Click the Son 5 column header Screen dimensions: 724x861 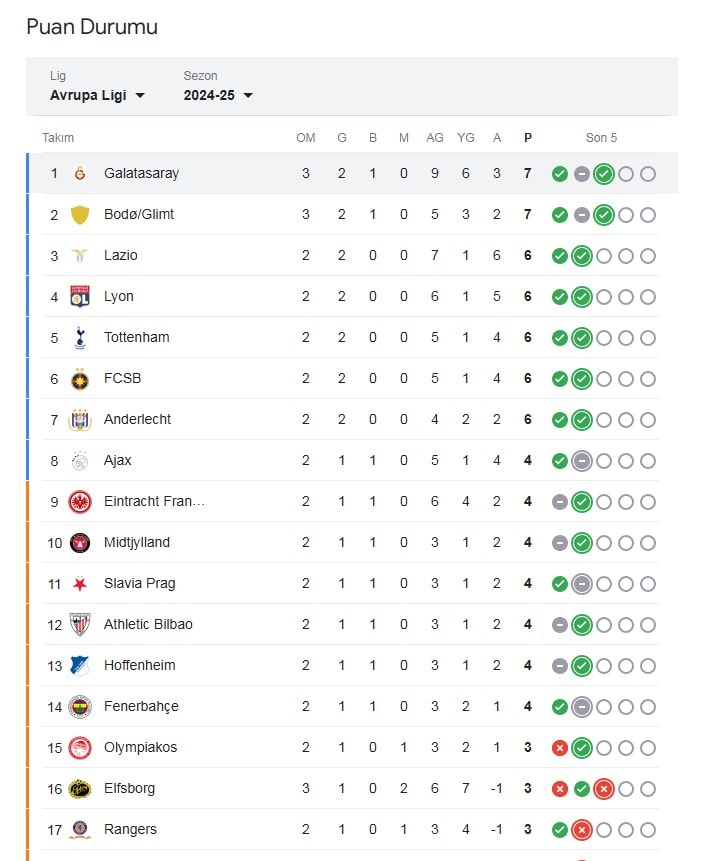pos(602,138)
